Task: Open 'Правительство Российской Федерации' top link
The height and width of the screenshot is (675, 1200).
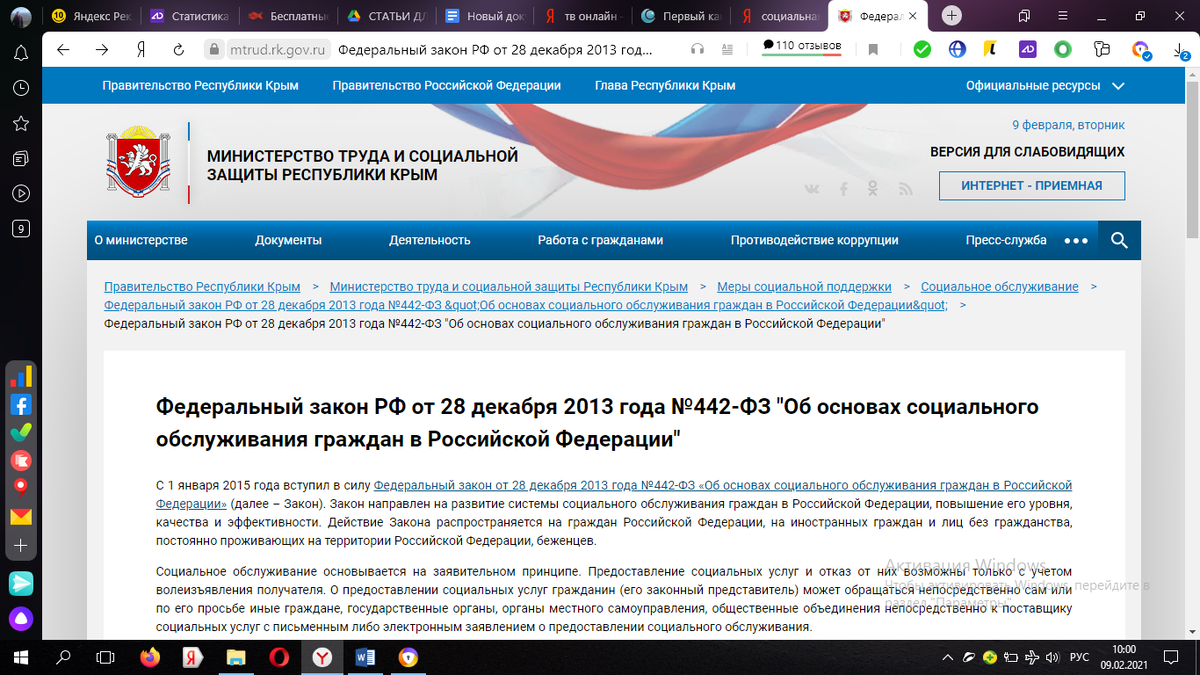Action: pyautogui.click(x=447, y=86)
